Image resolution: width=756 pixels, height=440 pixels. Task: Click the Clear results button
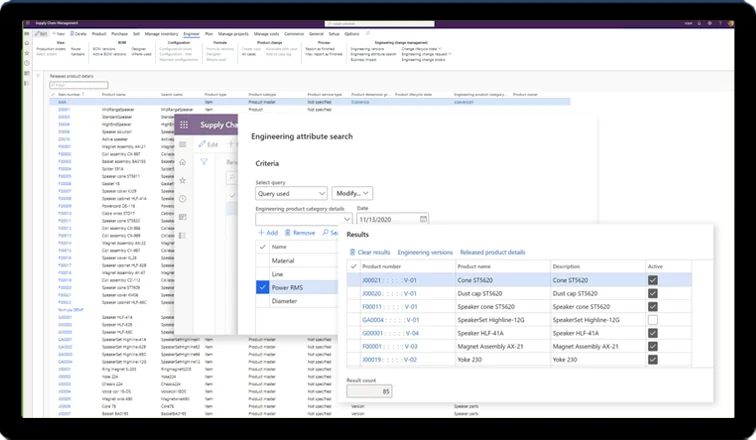pos(370,252)
